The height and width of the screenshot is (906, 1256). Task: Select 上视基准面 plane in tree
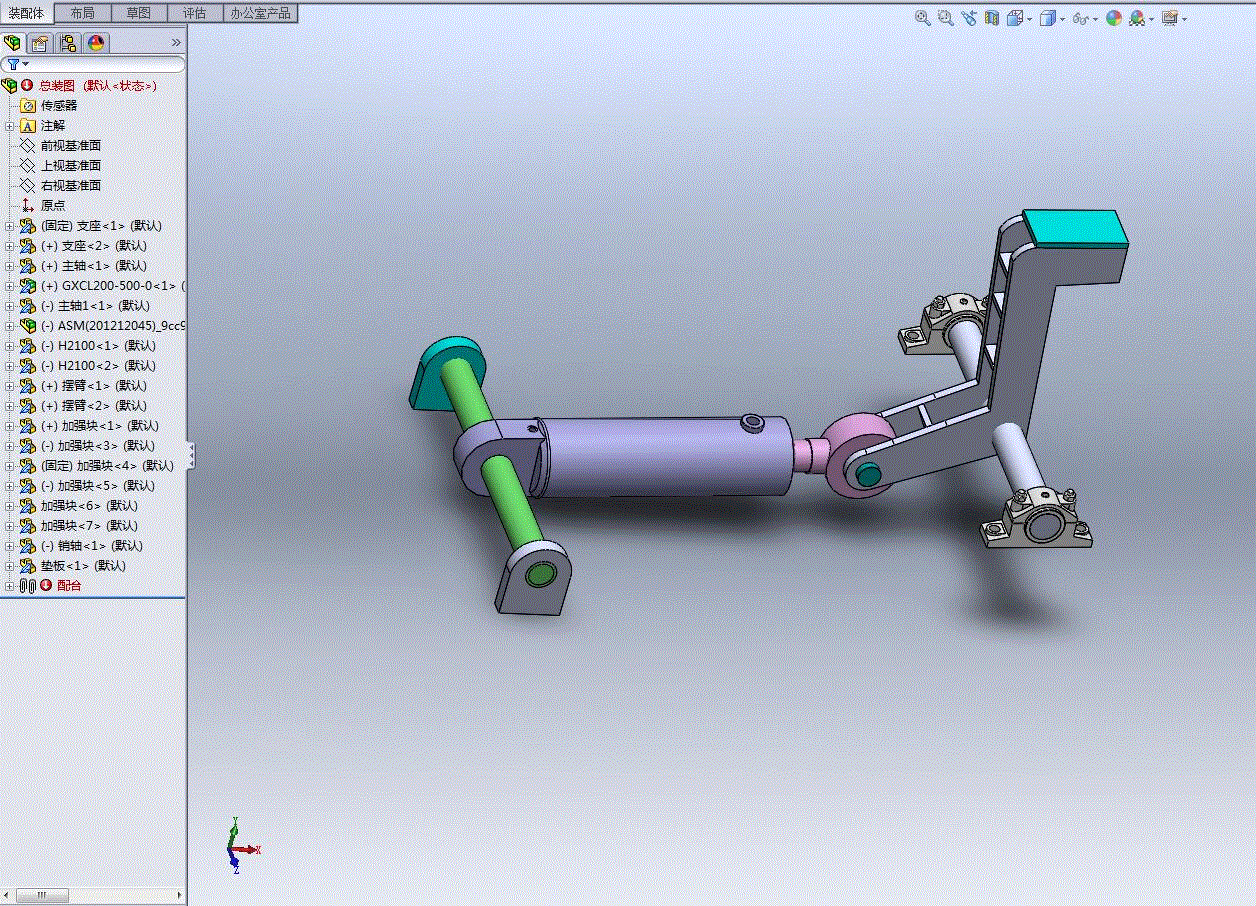pos(71,165)
